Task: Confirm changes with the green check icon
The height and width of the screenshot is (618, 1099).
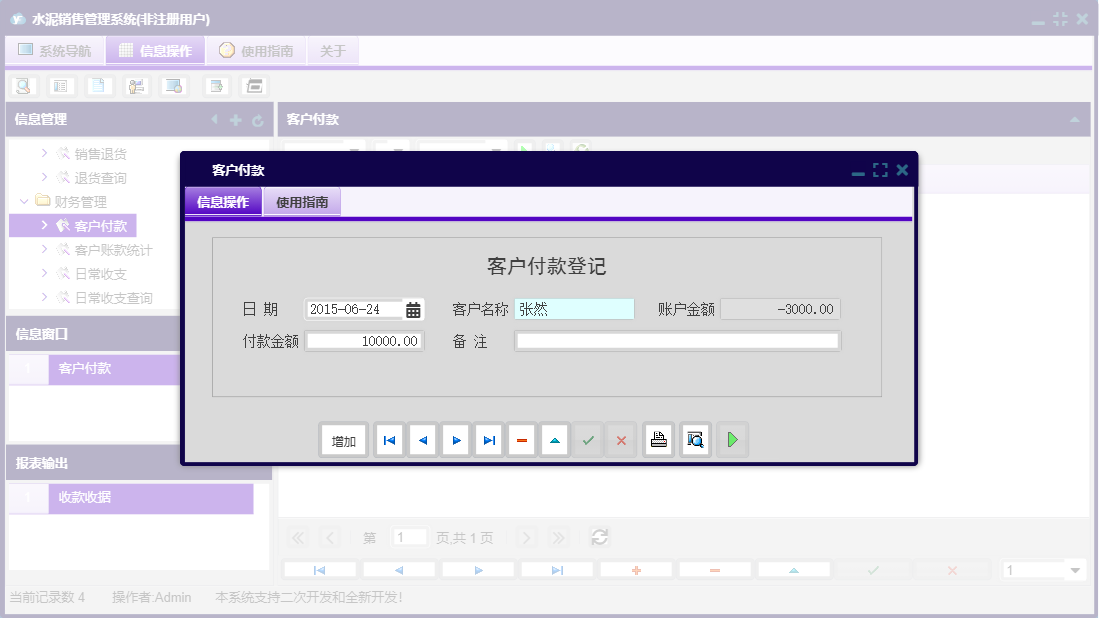Action: [588, 439]
